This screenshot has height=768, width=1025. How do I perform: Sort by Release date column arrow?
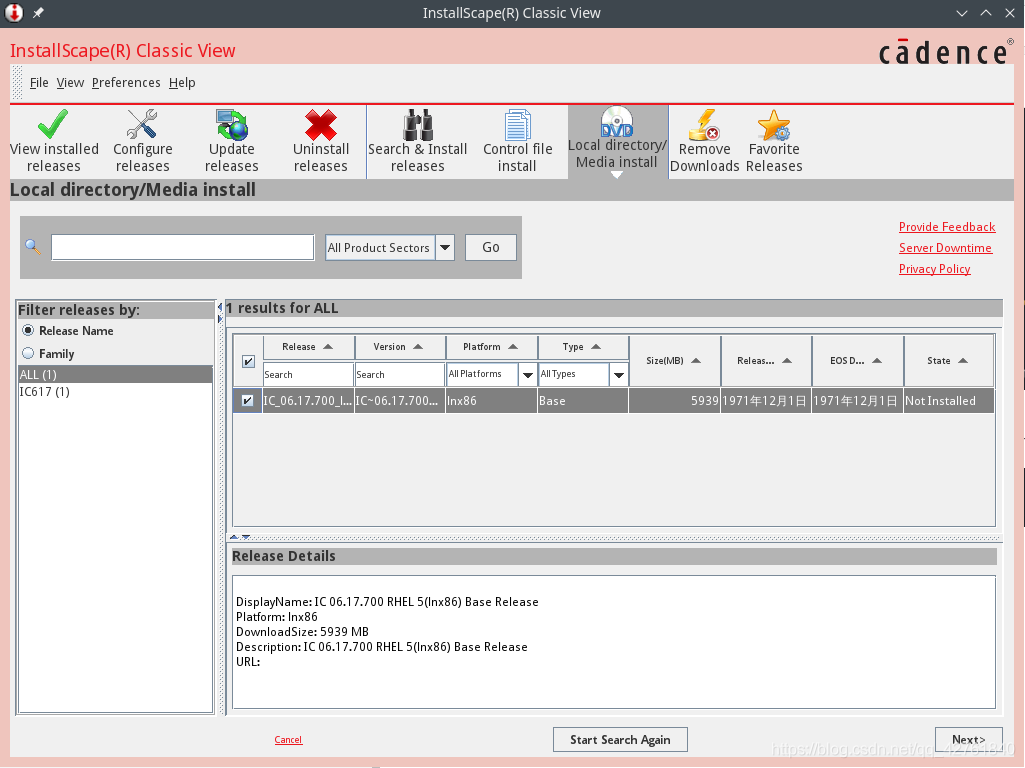coord(787,361)
